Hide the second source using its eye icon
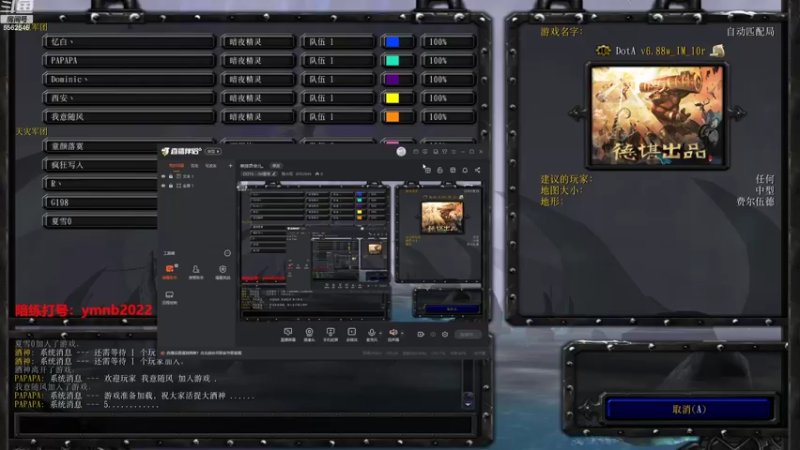This screenshot has height=450, width=800. coord(163,186)
